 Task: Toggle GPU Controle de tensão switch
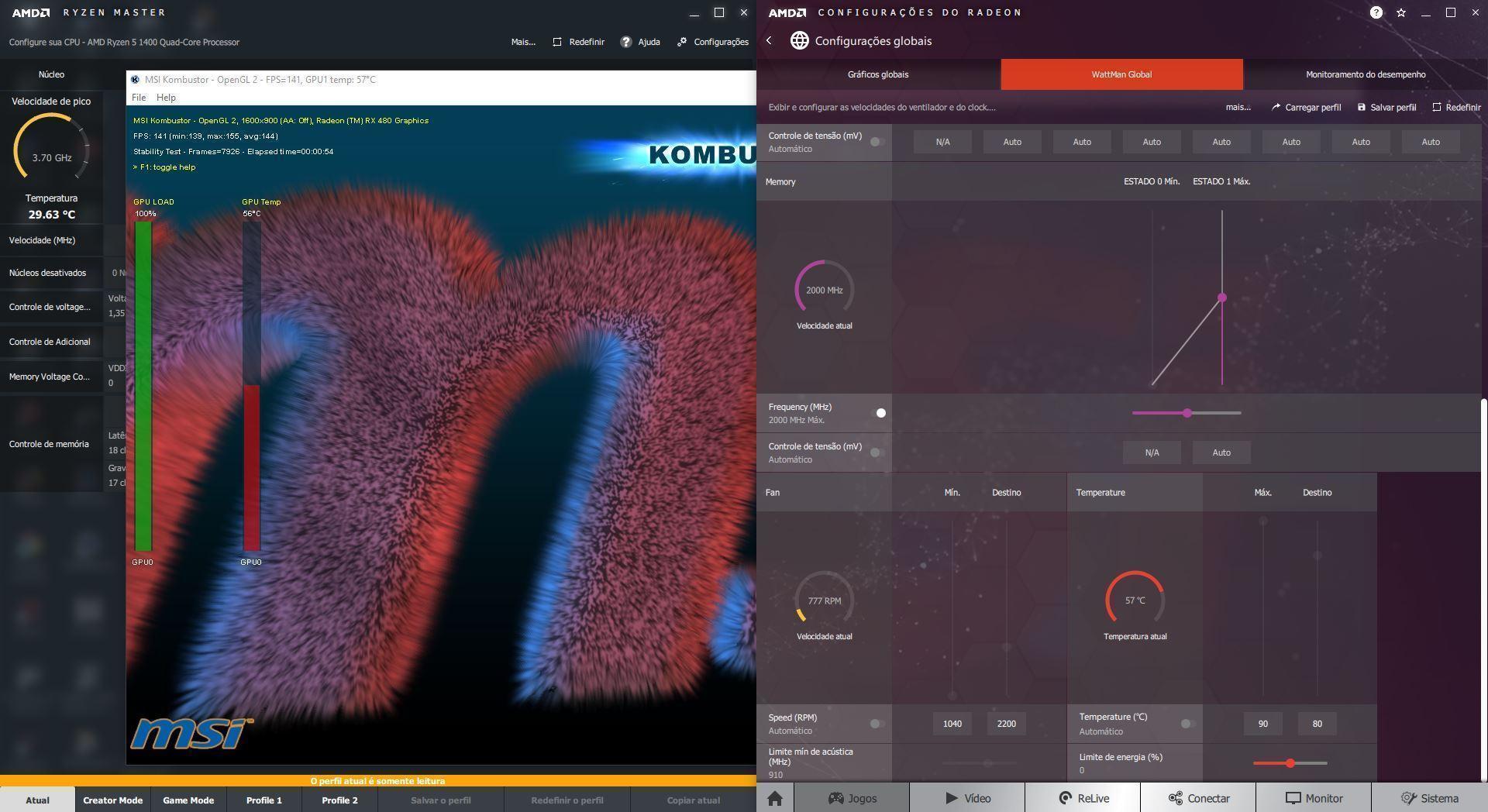tap(877, 142)
